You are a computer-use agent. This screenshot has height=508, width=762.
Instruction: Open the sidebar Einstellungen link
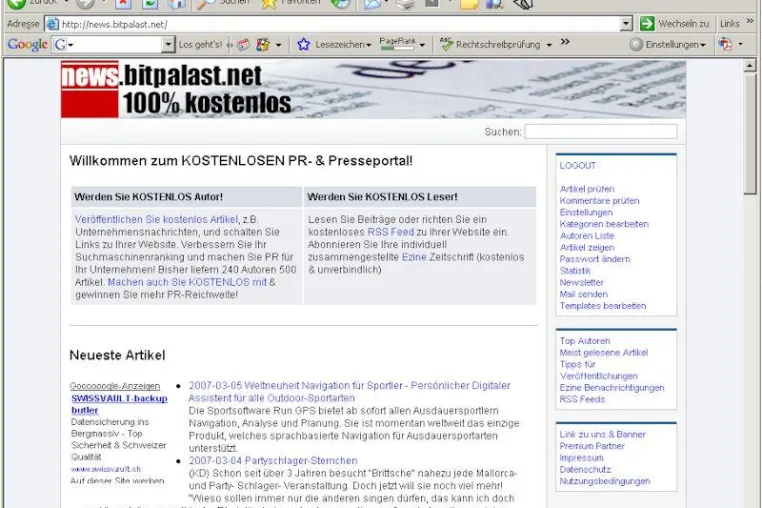[x=586, y=212]
